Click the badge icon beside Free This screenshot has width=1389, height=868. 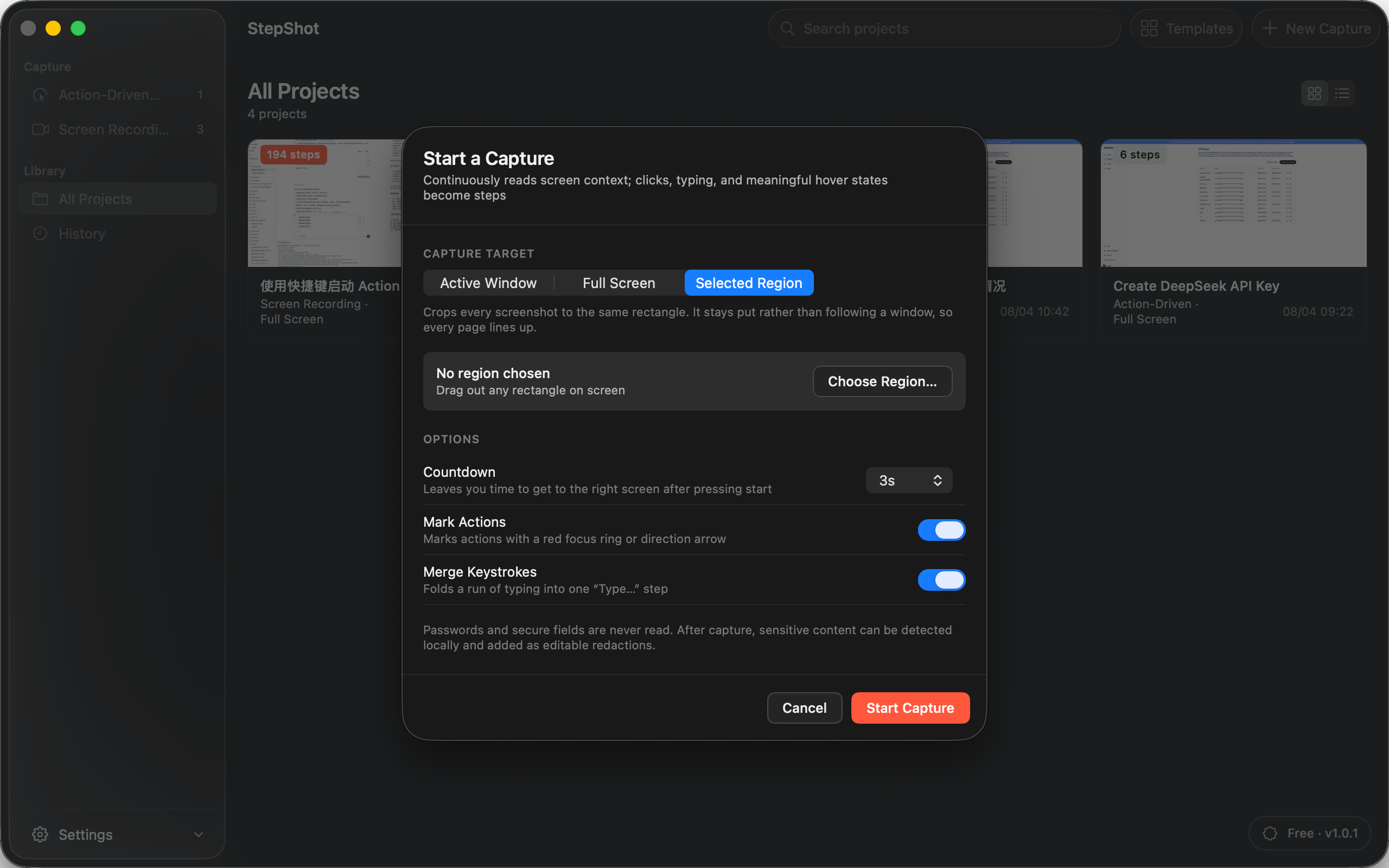click(1270, 833)
